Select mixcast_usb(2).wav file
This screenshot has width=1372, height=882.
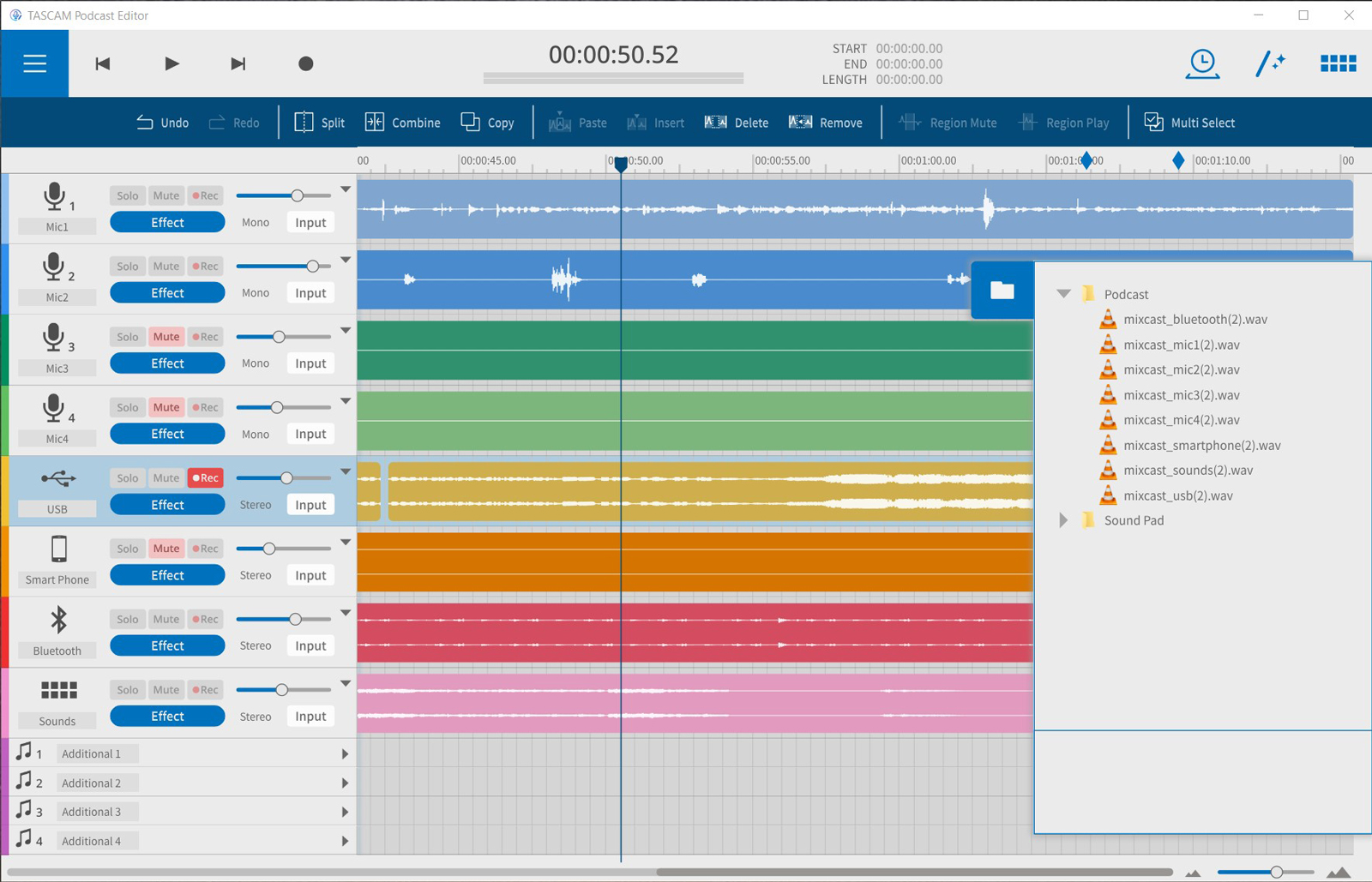[x=1177, y=495]
